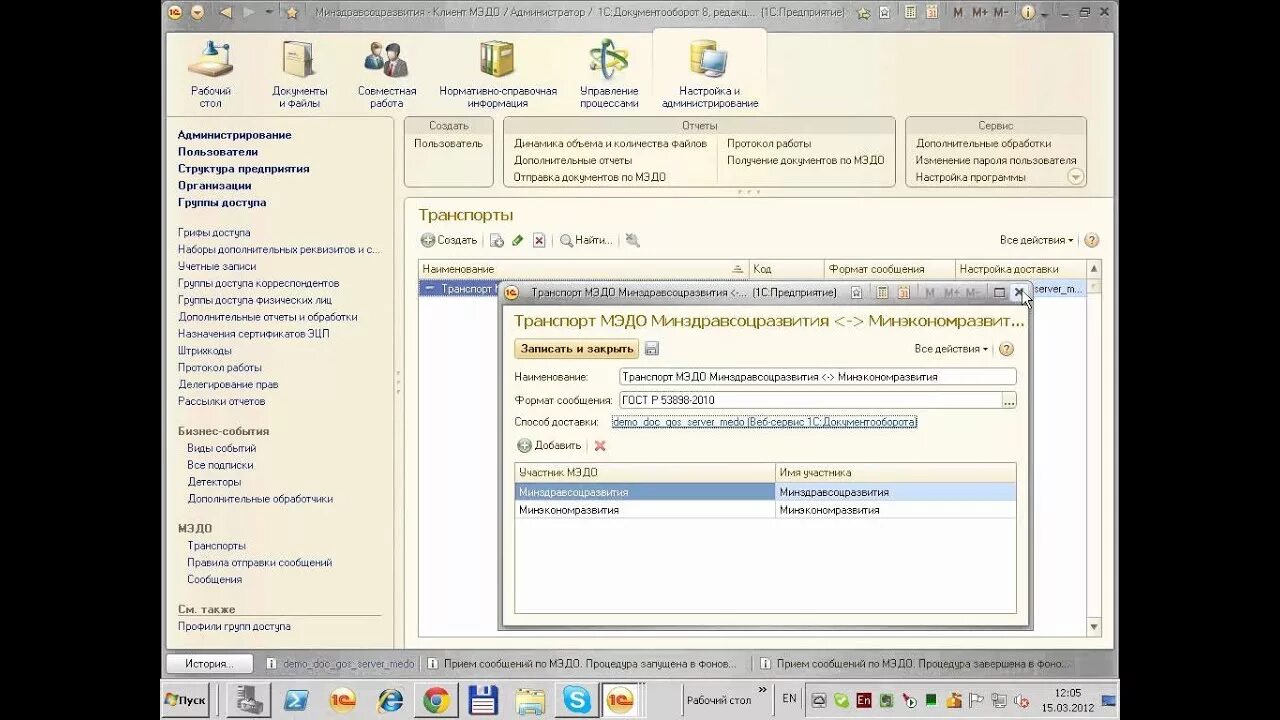The image size is (1280, 720).
Task: Open the Настройка и администрирование section
Action: [710, 74]
